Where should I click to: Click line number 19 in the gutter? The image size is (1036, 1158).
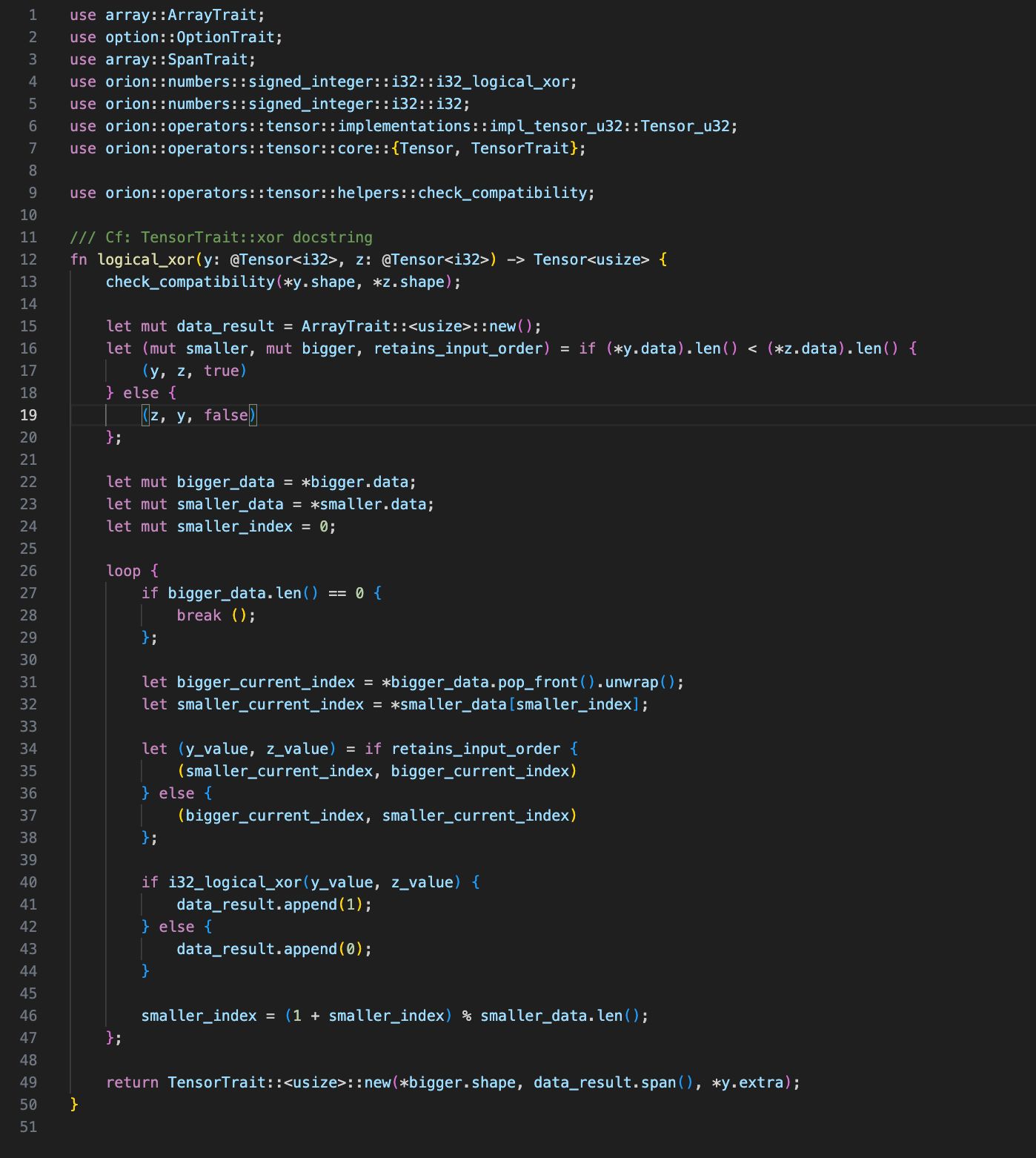point(28,415)
